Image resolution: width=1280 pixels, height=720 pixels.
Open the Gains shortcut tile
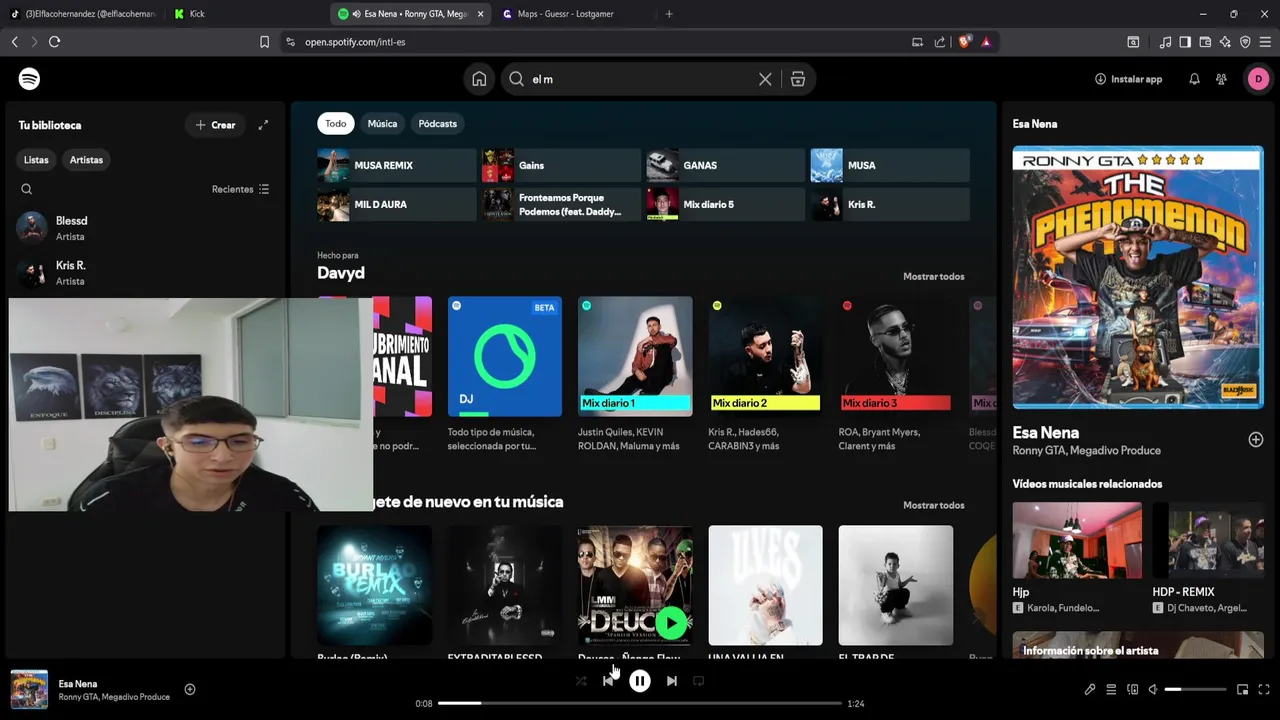click(x=561, y=165)
